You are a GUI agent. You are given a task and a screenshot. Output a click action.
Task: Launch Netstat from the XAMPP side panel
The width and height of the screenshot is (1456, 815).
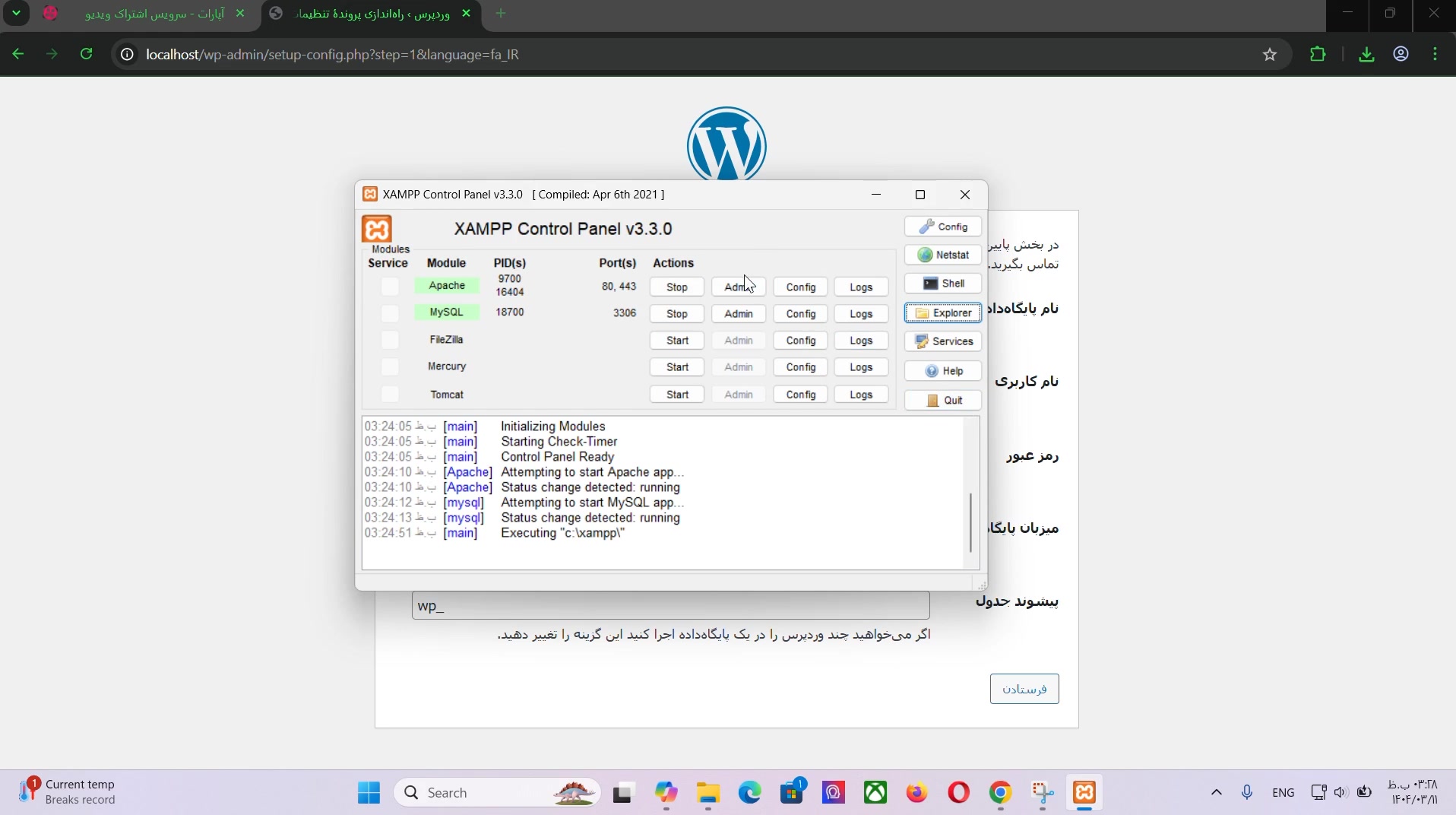coord(943,255)
